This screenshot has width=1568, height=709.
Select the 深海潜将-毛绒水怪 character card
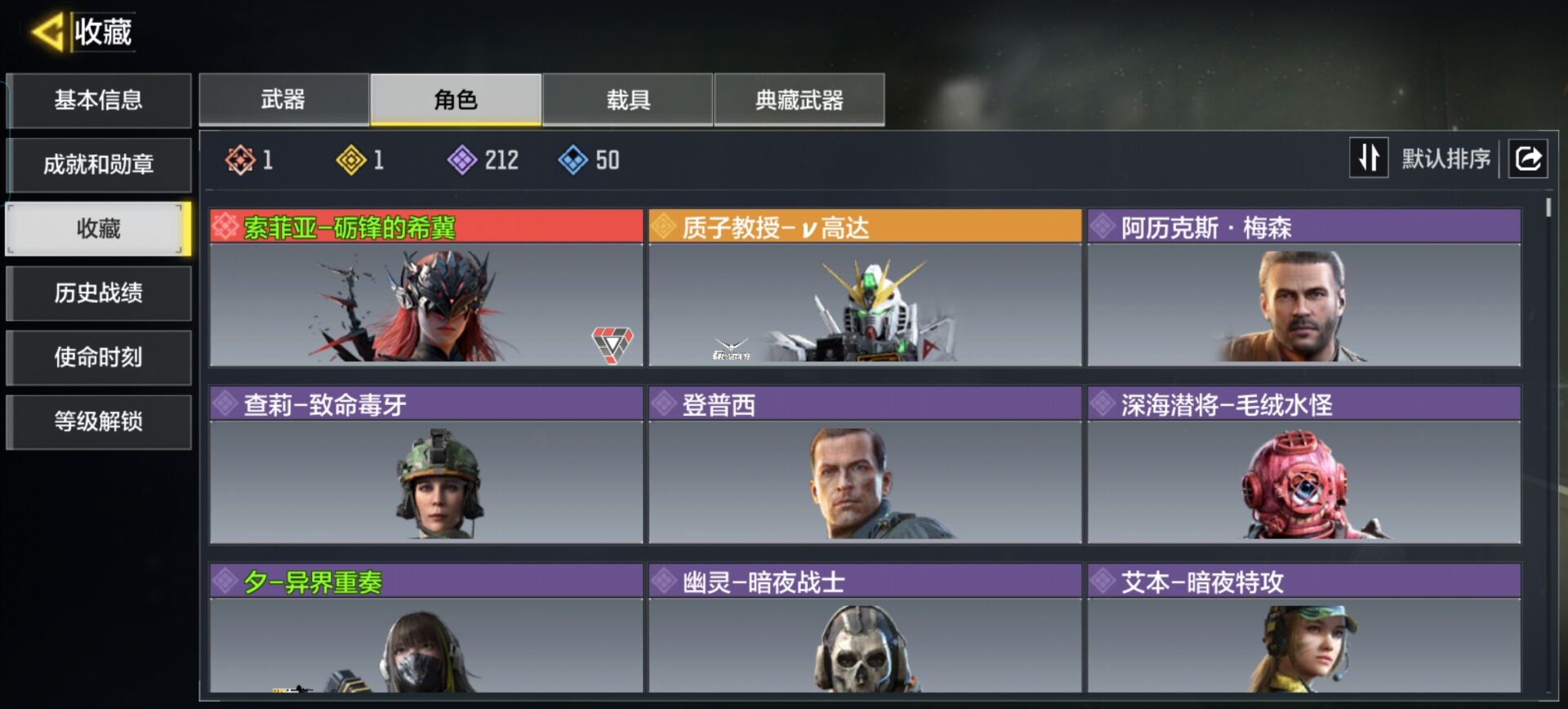tap(1303, 465)
